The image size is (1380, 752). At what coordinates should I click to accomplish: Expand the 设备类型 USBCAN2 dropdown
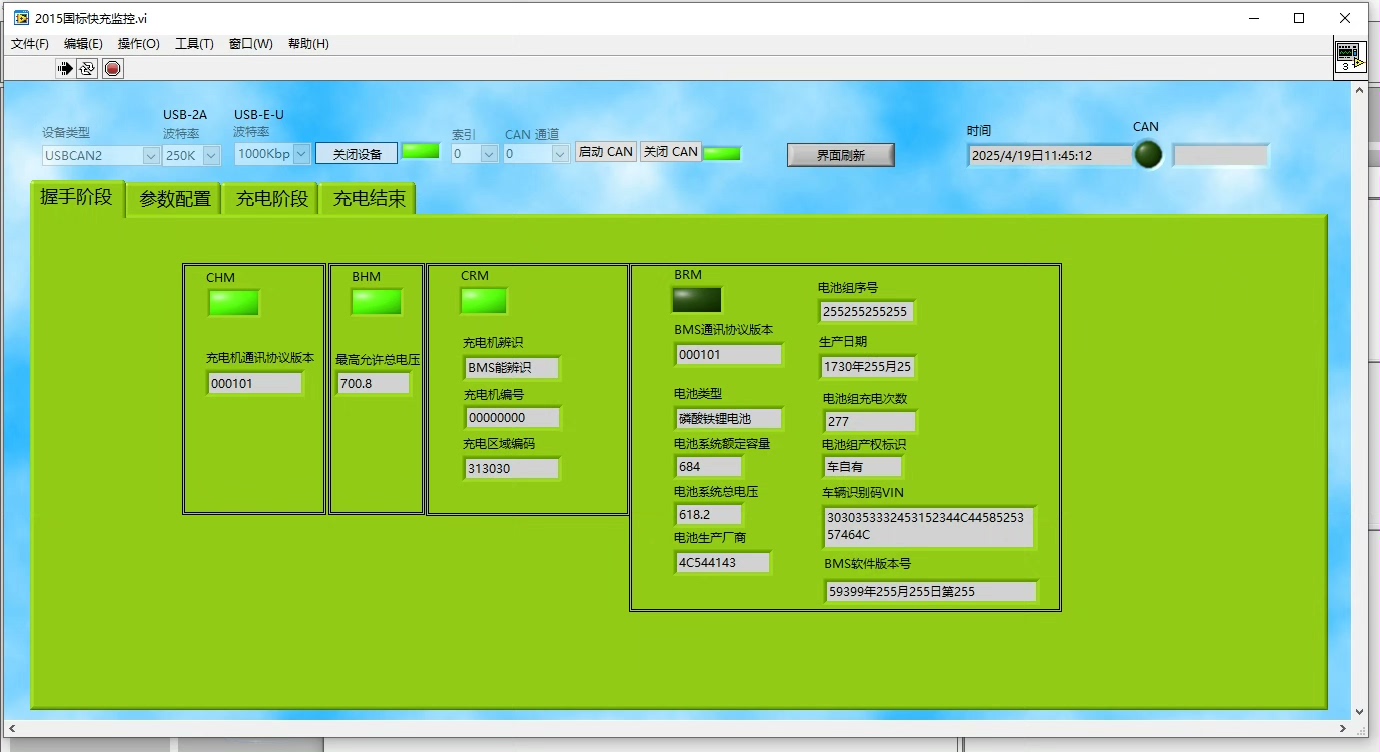coord(150,155)
